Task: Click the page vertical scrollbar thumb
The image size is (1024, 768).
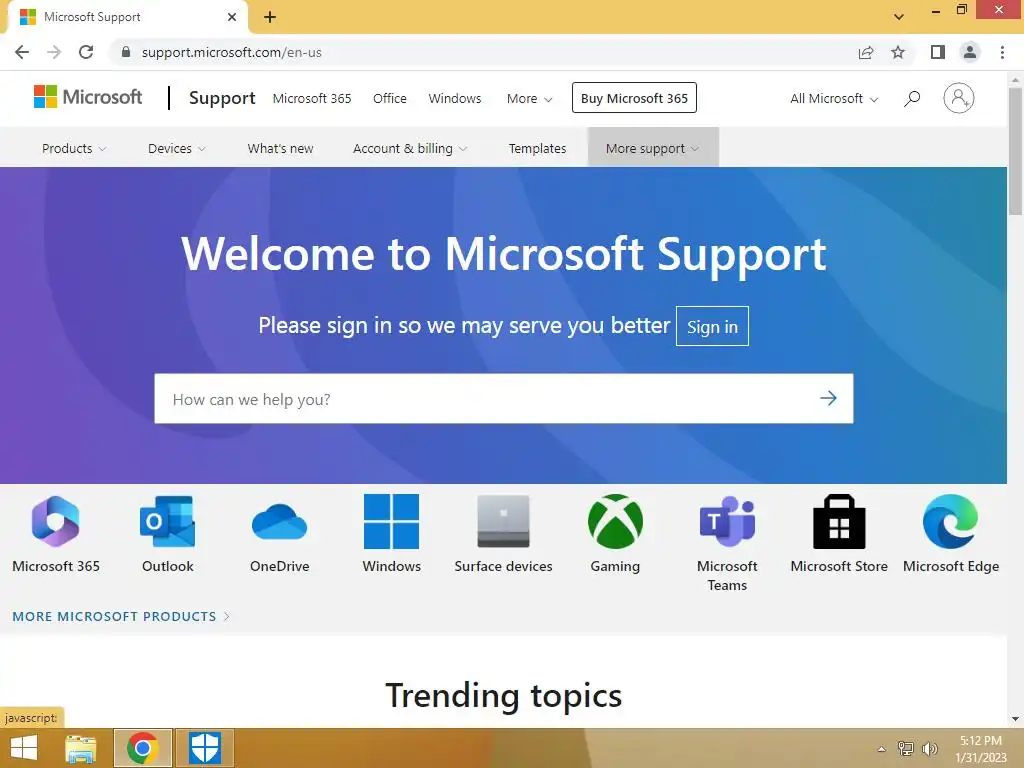Action: point(1016,150)
